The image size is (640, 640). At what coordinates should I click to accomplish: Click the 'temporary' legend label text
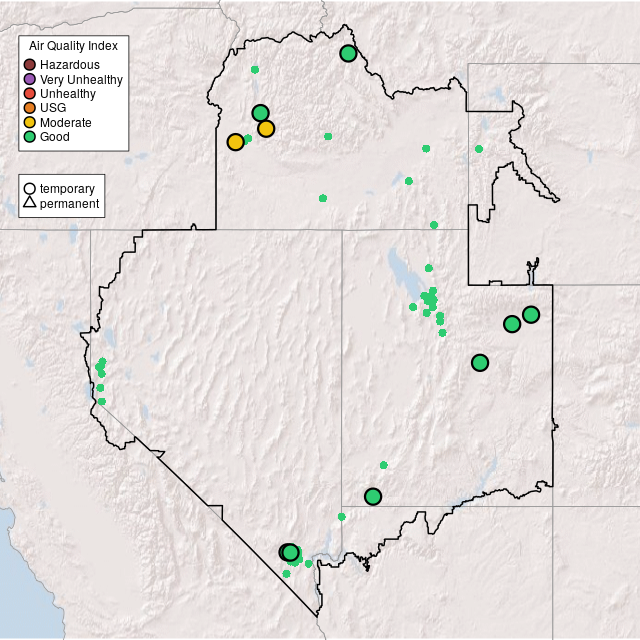tap(67, 188)
